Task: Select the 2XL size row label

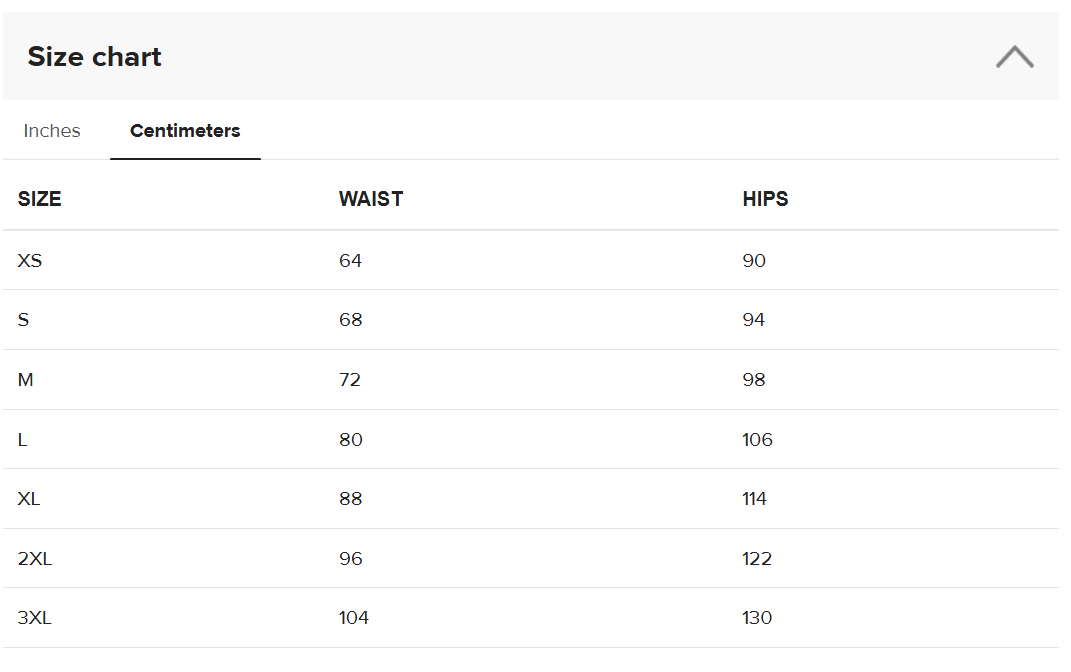Action: click(35, 559)
